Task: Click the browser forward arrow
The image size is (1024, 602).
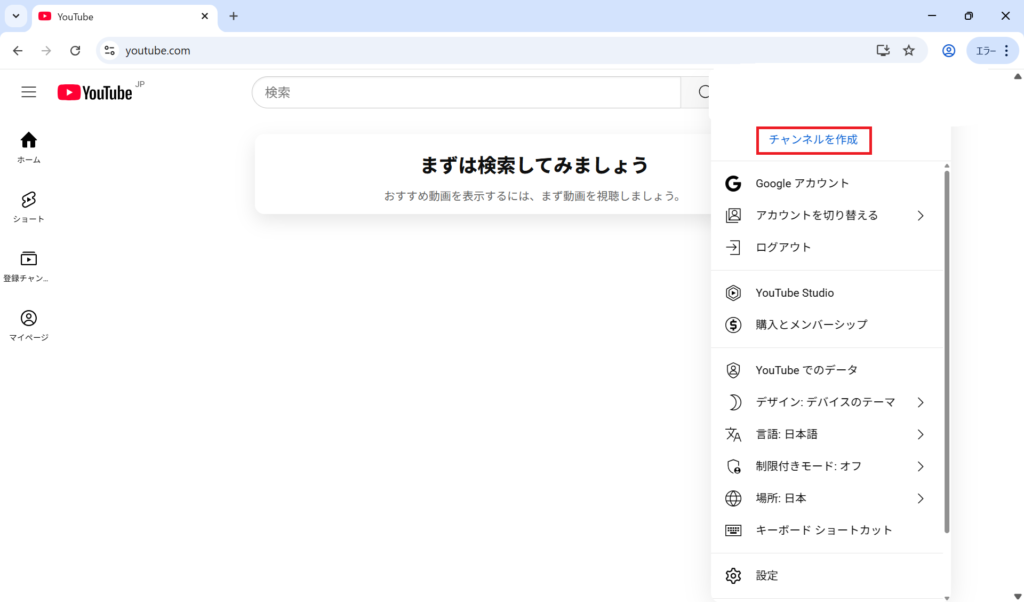Action: pyautogui.click(x=46, y=50)
